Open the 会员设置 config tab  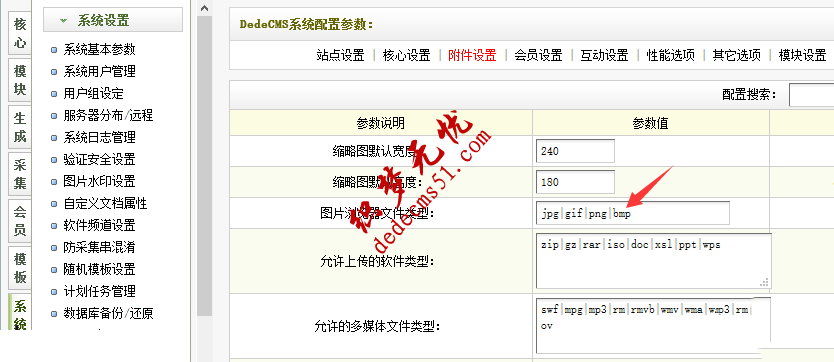pos(538,55)
